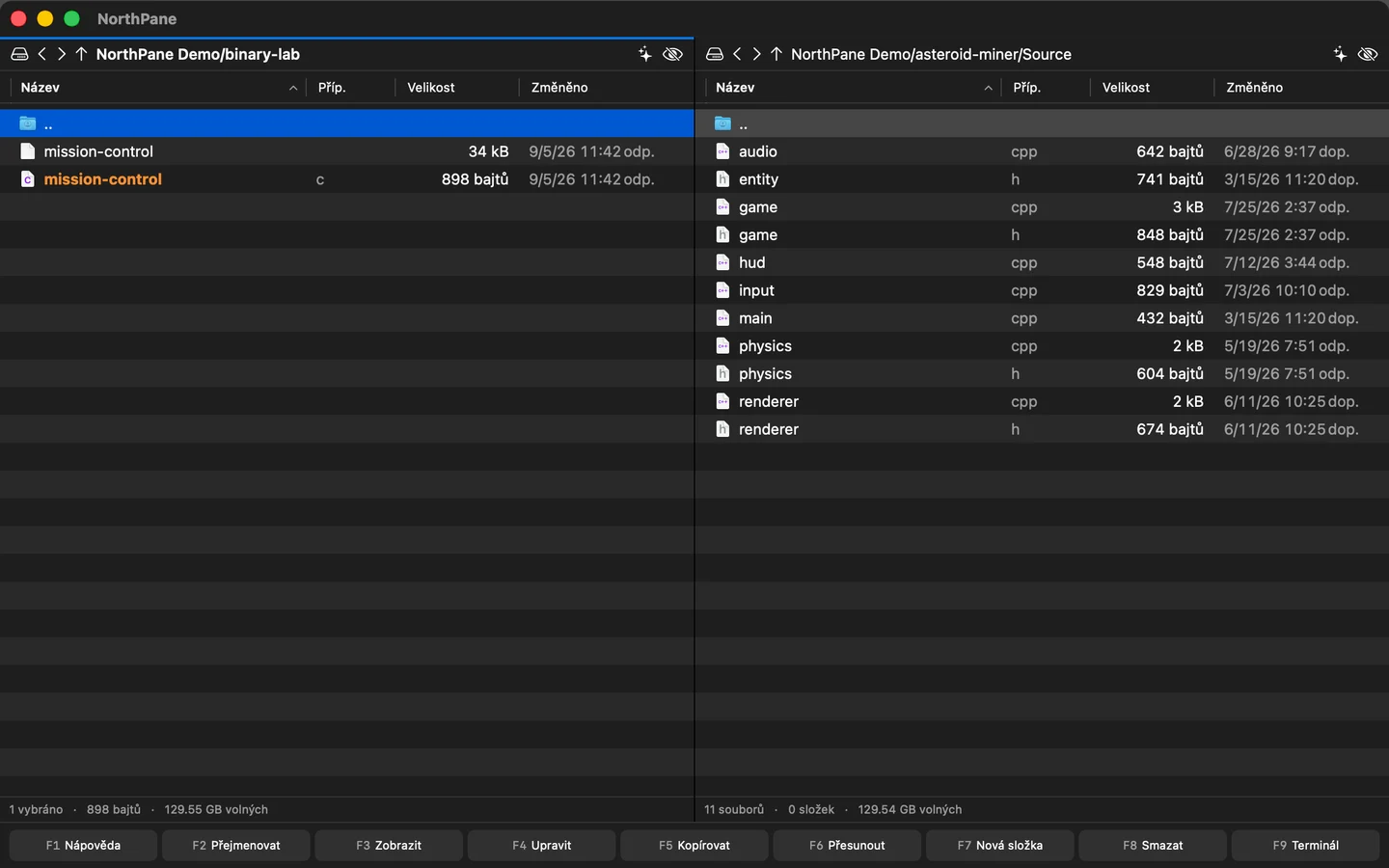The image size is (1389, 868).
Task: Click the up-arrow parent folder icon beside binary-lab path
Action: [x=81, y=54]
